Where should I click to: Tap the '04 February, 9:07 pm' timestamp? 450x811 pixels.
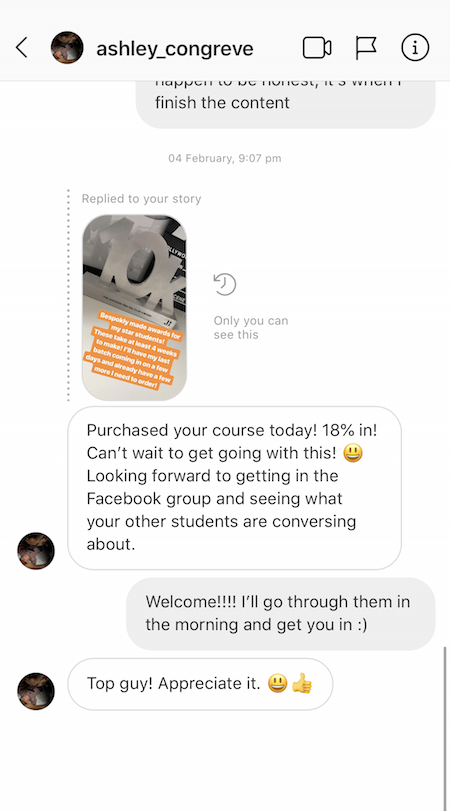[x=225, y=158]
